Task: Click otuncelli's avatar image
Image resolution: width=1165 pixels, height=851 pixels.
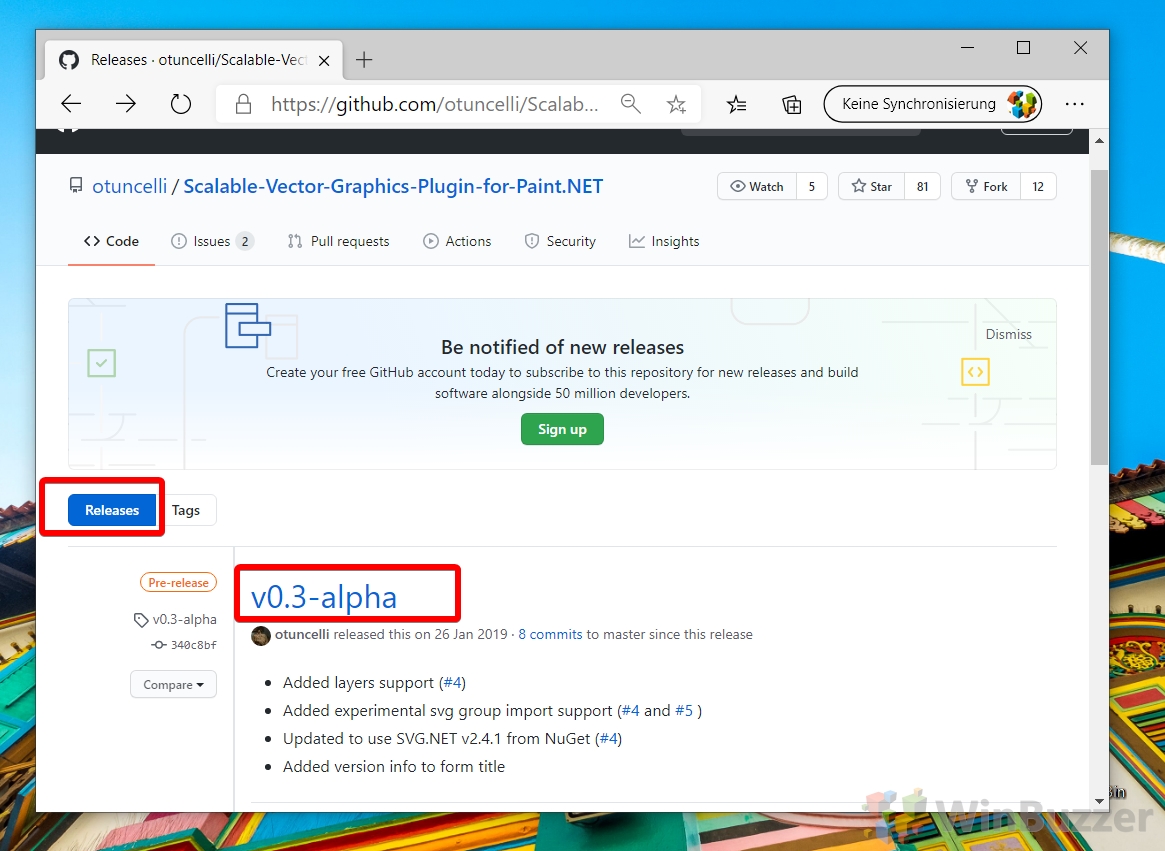Action: [x=261, y=635]
